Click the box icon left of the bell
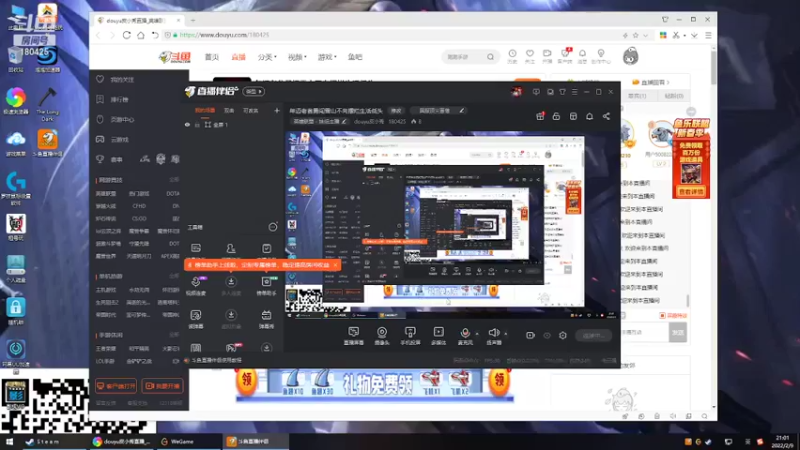Viewport: 800px width, 450px height. 573,116
